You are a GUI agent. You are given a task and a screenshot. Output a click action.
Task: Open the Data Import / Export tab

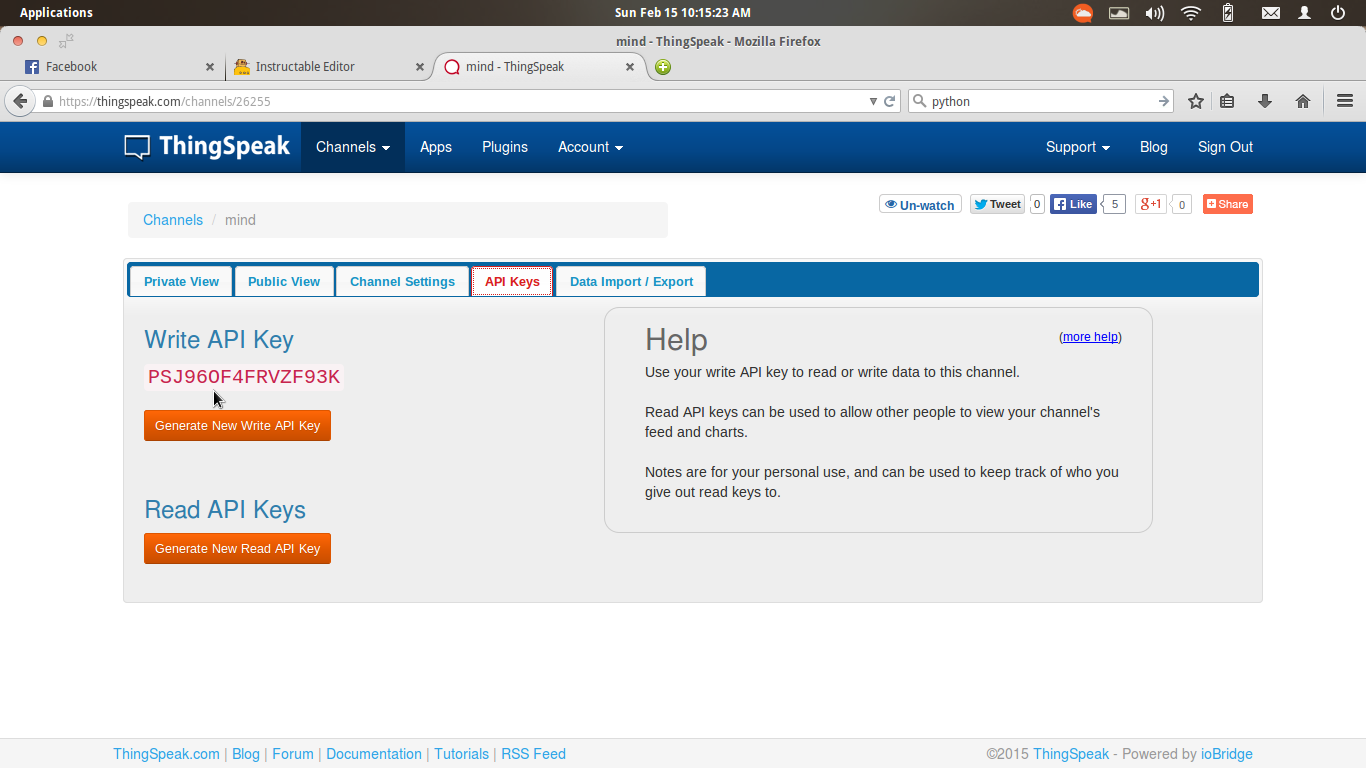pos(631,281)
